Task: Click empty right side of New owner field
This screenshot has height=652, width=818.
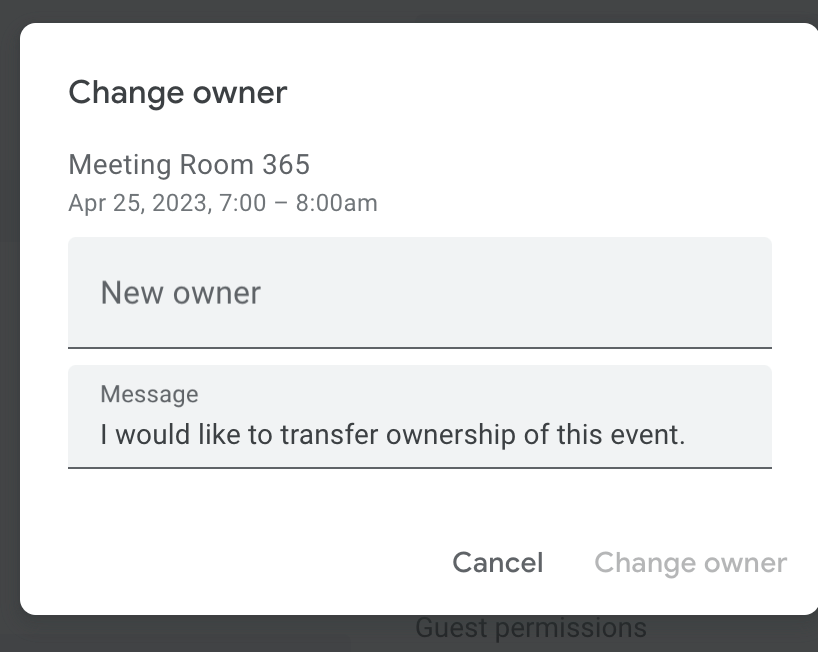Action: tap(650, 292)
